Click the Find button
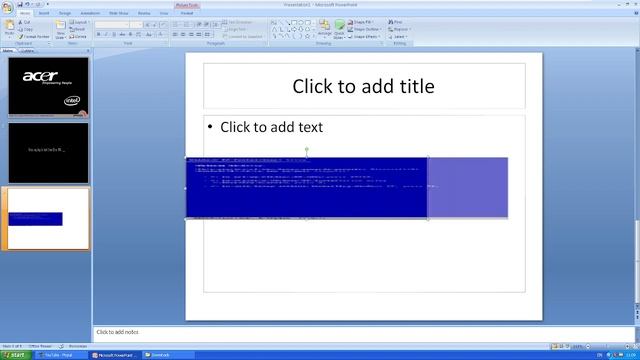The image size is (640, 360). coord(395,22)
